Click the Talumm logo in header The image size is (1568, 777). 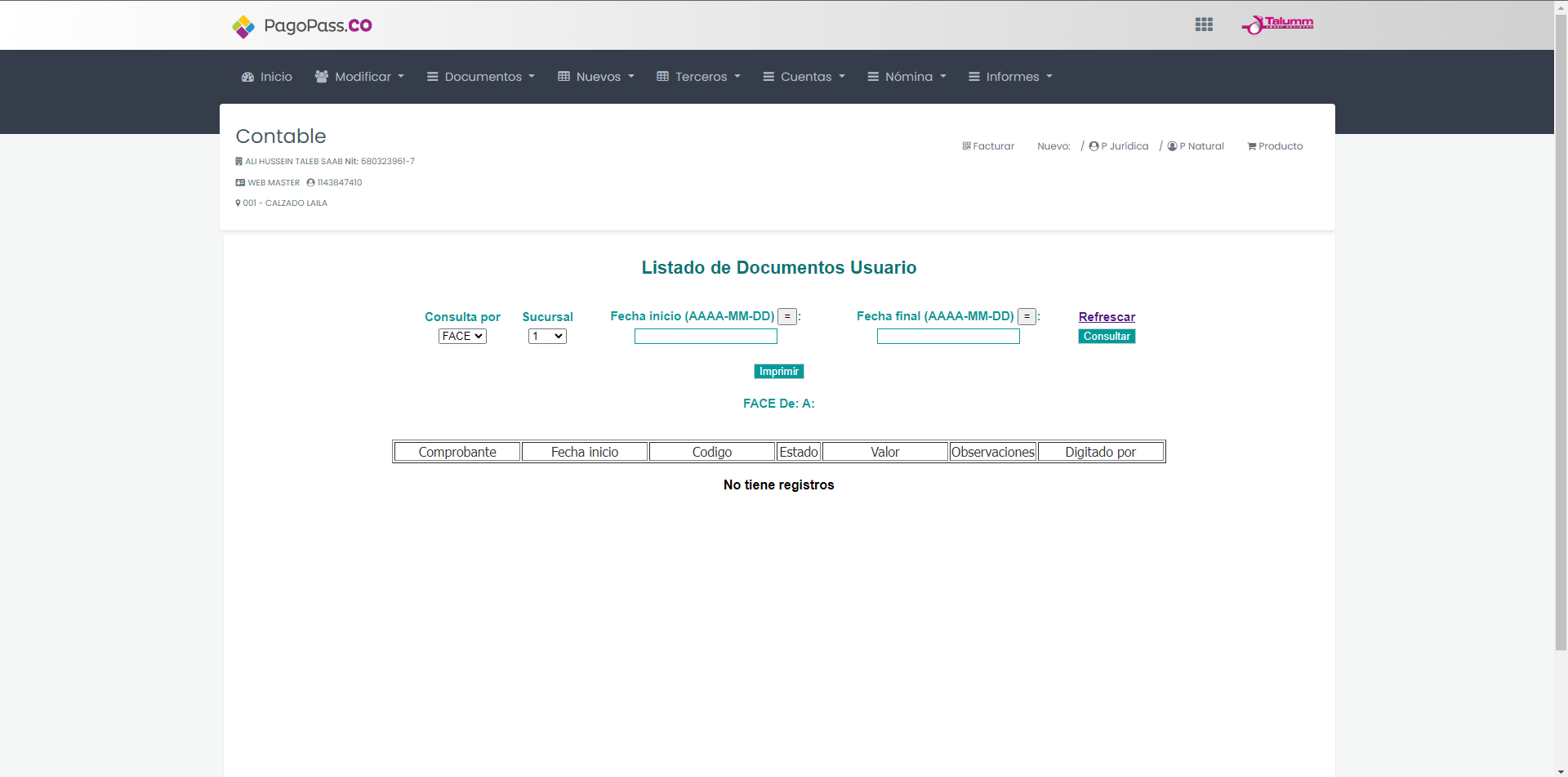[x=1278, y=25]
